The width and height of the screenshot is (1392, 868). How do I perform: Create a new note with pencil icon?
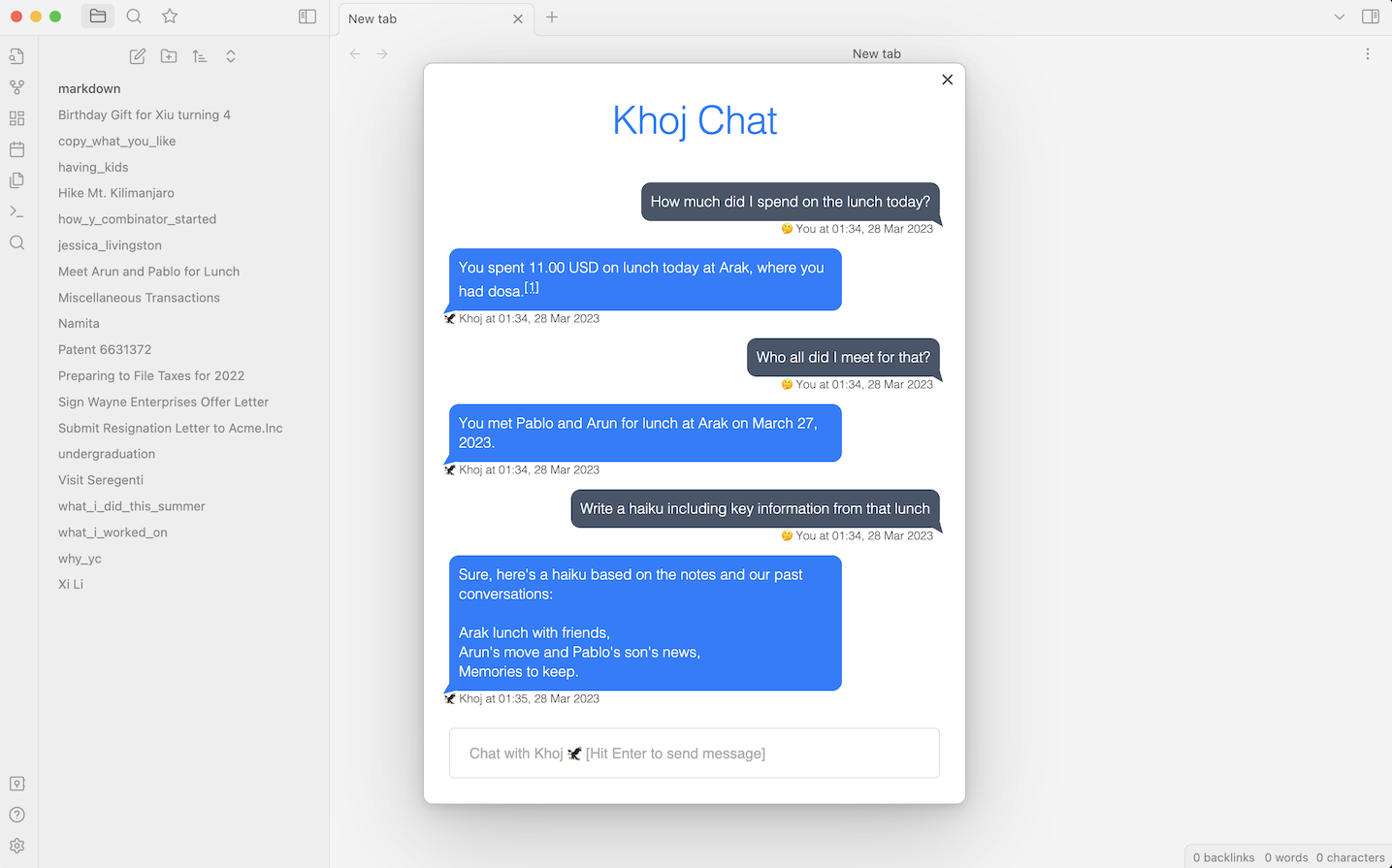point(138,56)
